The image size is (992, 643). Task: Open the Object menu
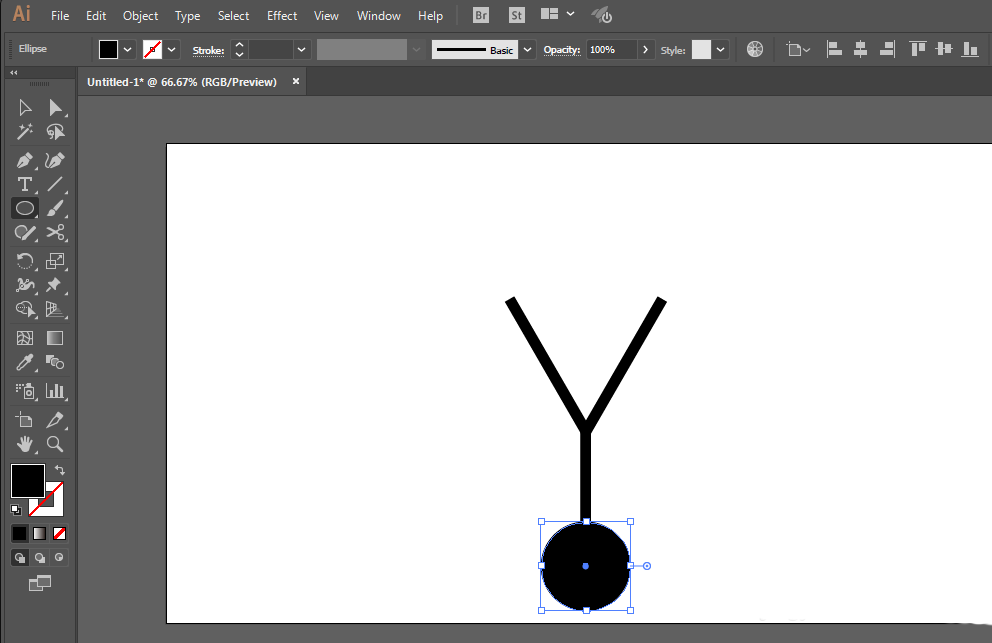click(140, 16)
